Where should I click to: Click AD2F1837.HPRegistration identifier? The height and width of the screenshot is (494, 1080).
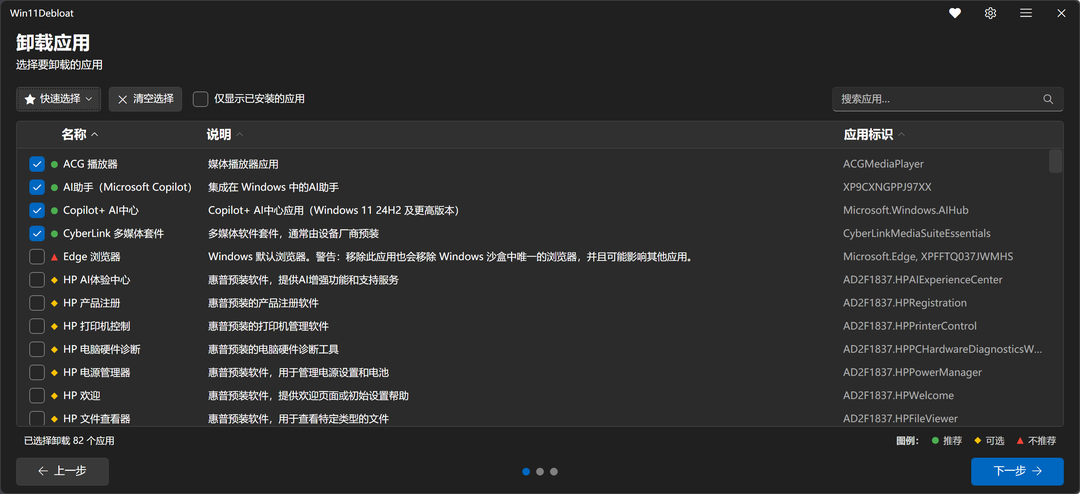click(x=905, y=303)
